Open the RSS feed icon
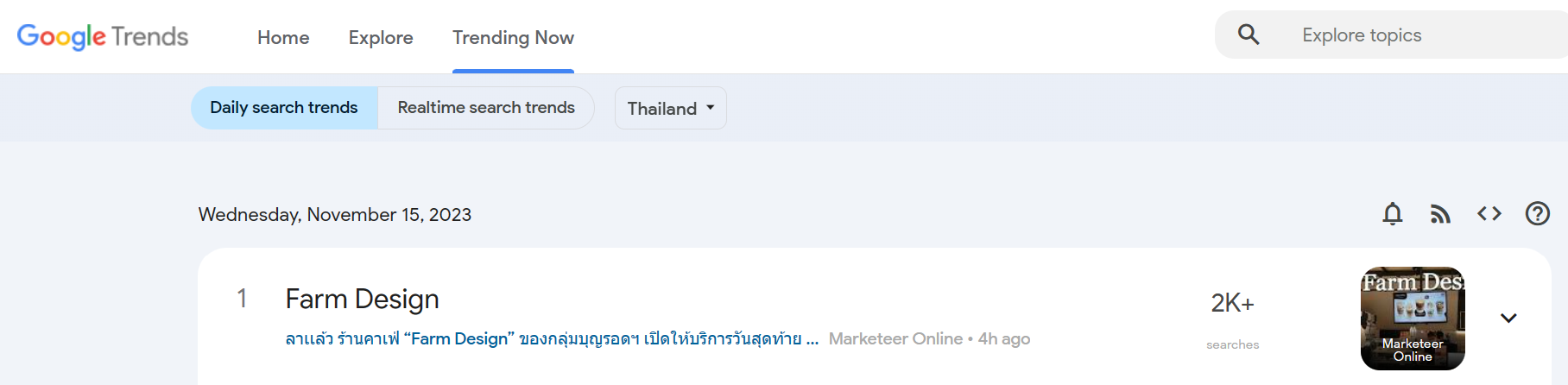 coord(1440,214)
